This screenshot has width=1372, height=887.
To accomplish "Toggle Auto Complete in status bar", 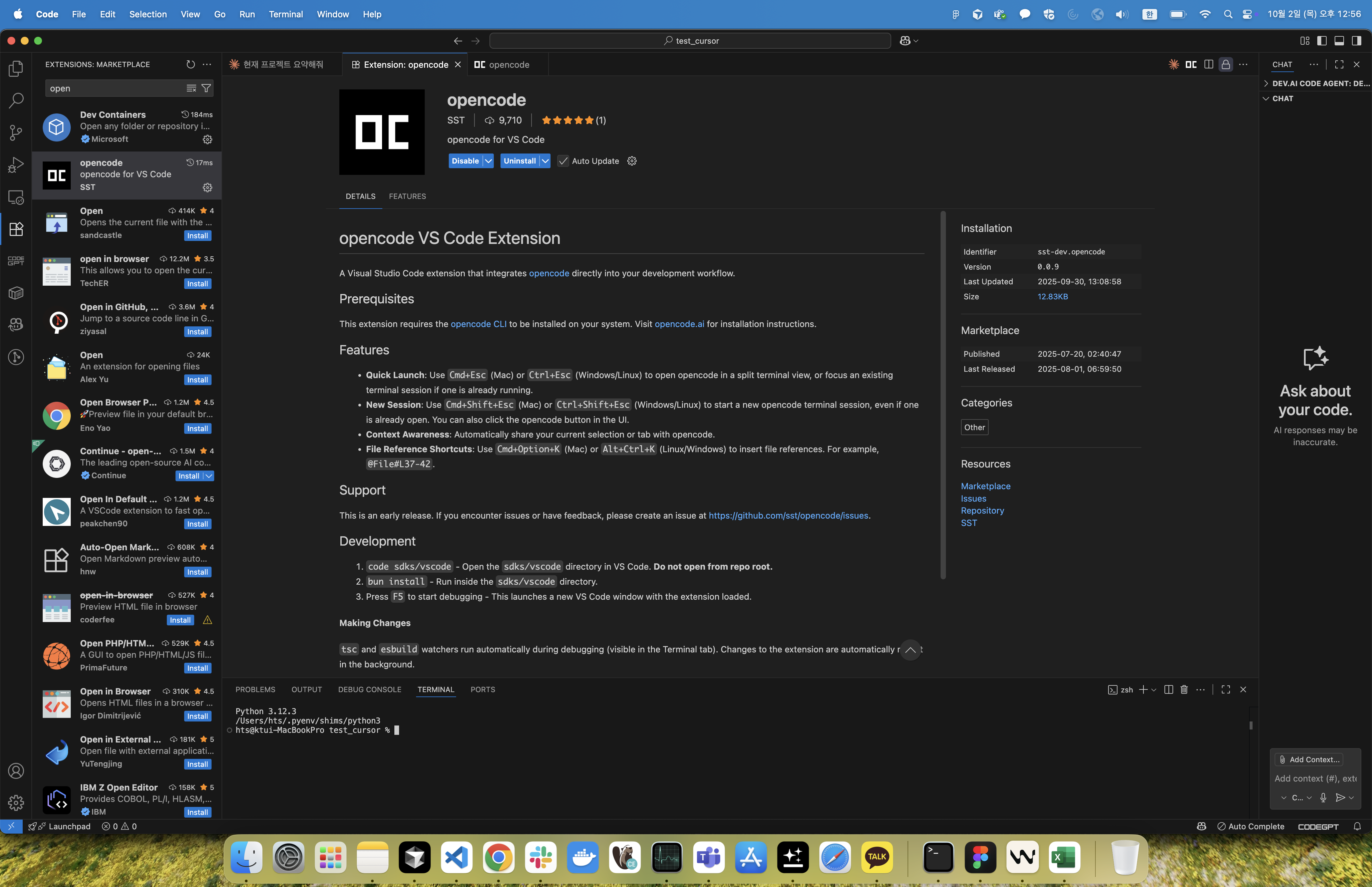I will 1251,827.
